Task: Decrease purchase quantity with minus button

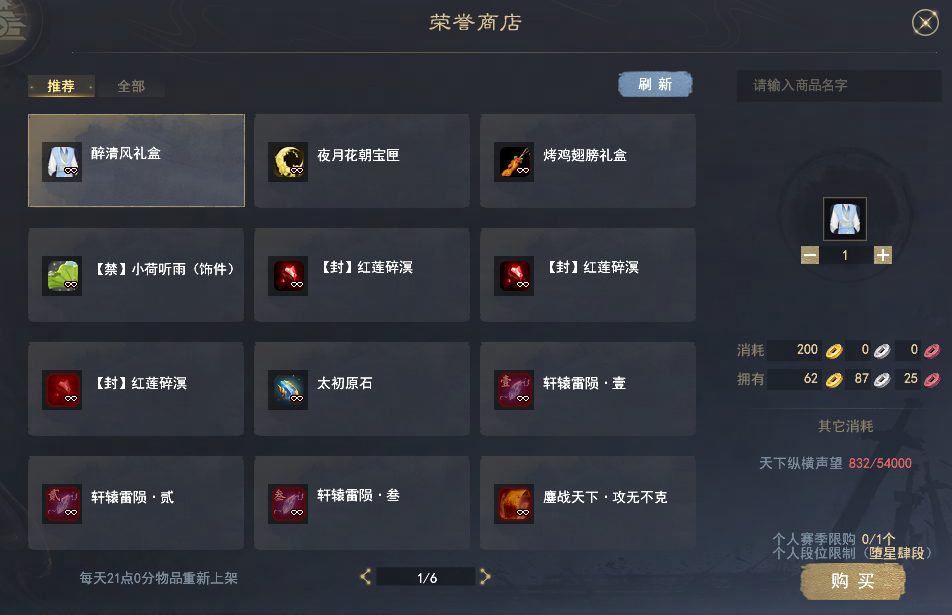Action: (x=810, y=255)
